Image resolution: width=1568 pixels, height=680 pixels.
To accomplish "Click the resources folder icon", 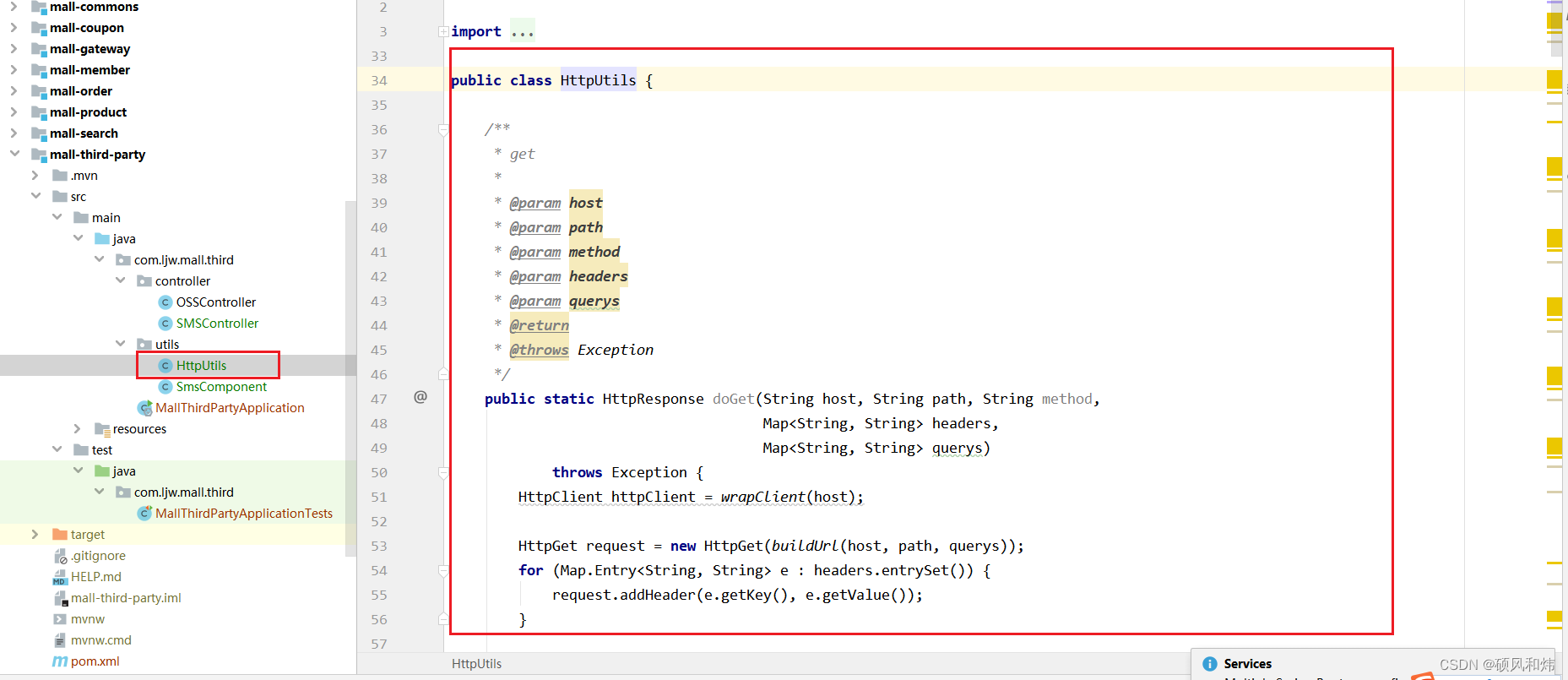I will (102, 429).
